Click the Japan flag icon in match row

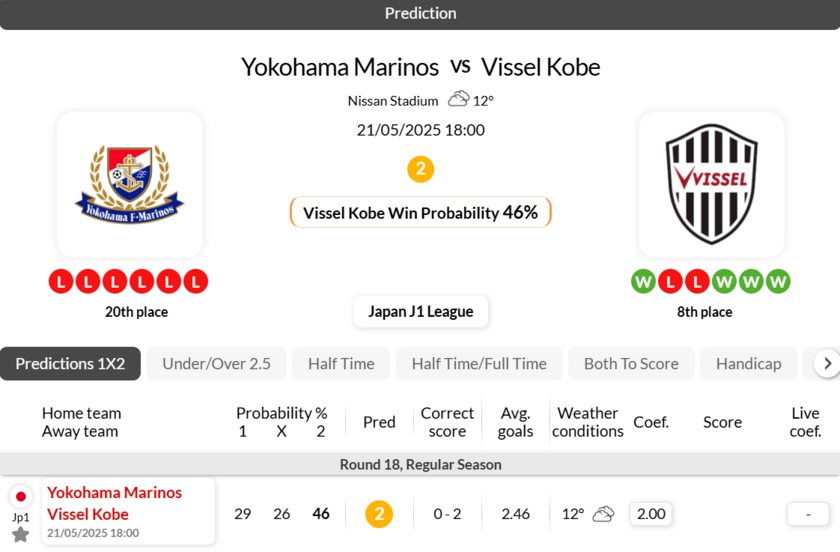coord(21,497)
